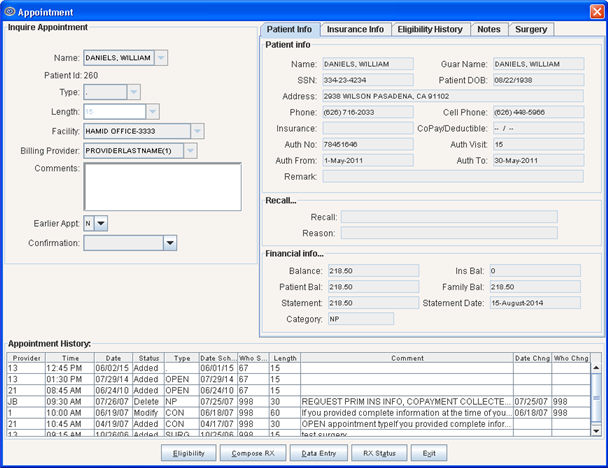
Task: Open the Confirmation dropdown
Action: pos(170,243)
